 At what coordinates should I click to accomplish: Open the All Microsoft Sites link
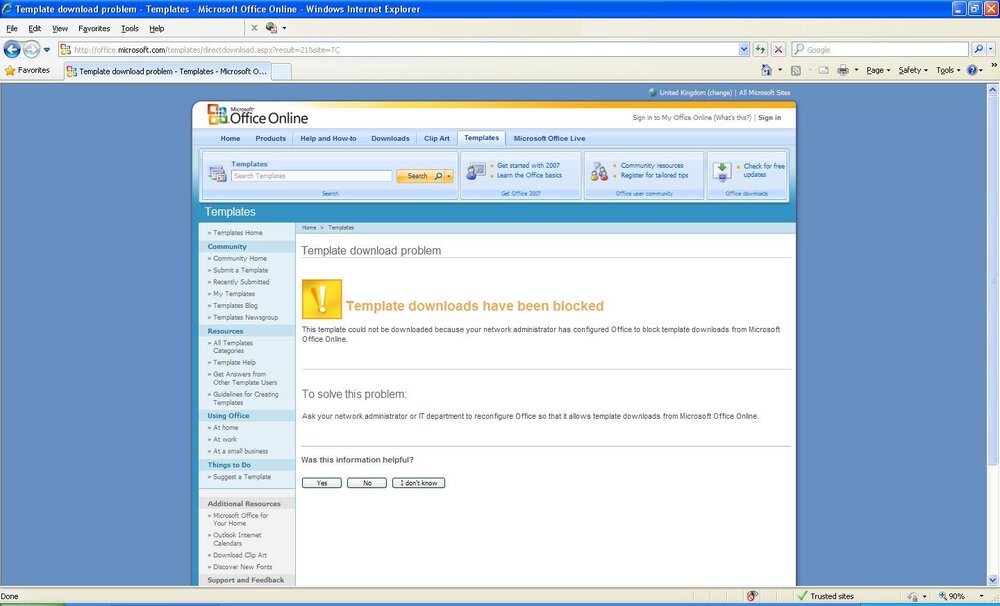point(764,92)
